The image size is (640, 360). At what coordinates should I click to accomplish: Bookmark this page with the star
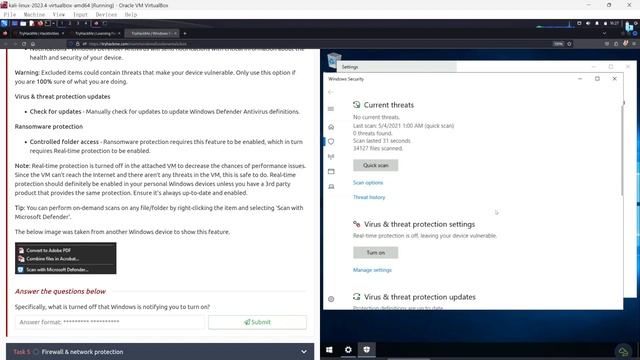pyautogui.click(x=569, y=44)
